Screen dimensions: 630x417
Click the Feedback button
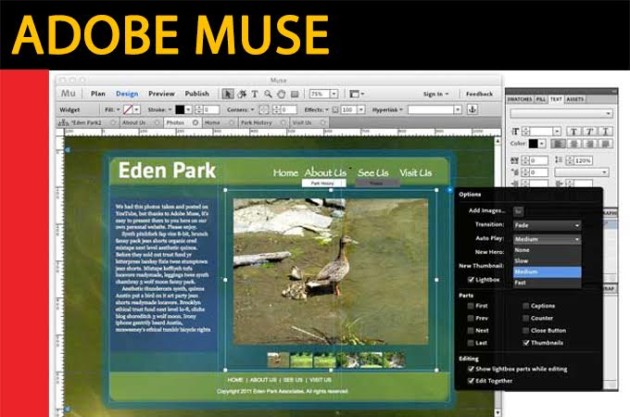point(479,94)
